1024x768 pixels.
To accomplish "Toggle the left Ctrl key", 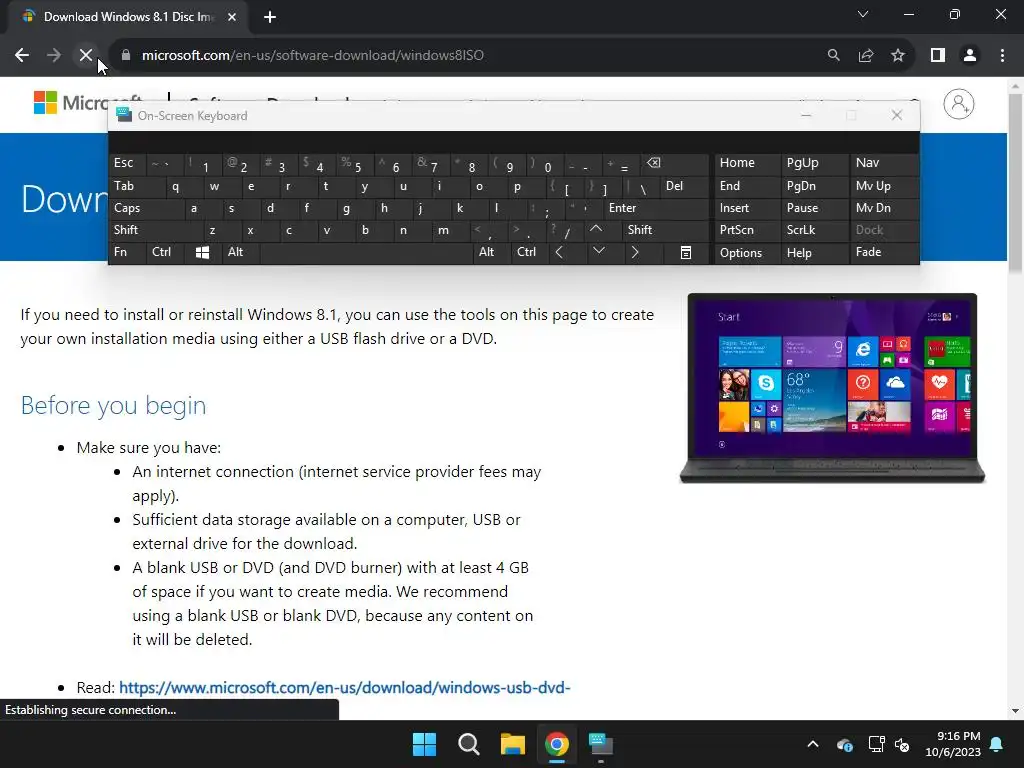I will tap(165, 252).
